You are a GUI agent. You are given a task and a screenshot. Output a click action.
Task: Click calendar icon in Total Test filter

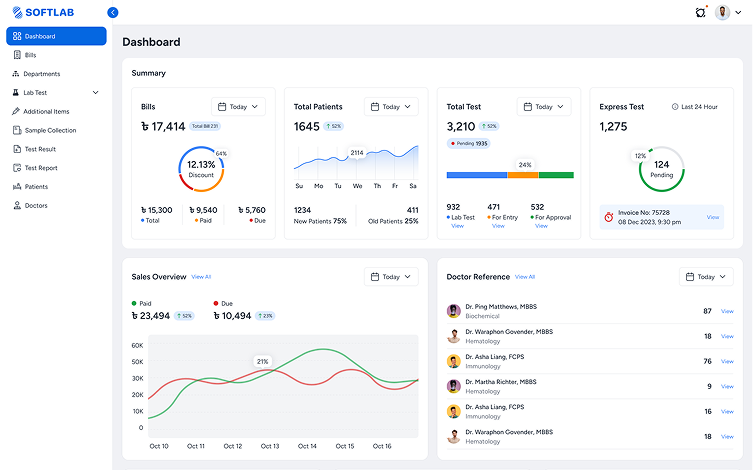527,107
